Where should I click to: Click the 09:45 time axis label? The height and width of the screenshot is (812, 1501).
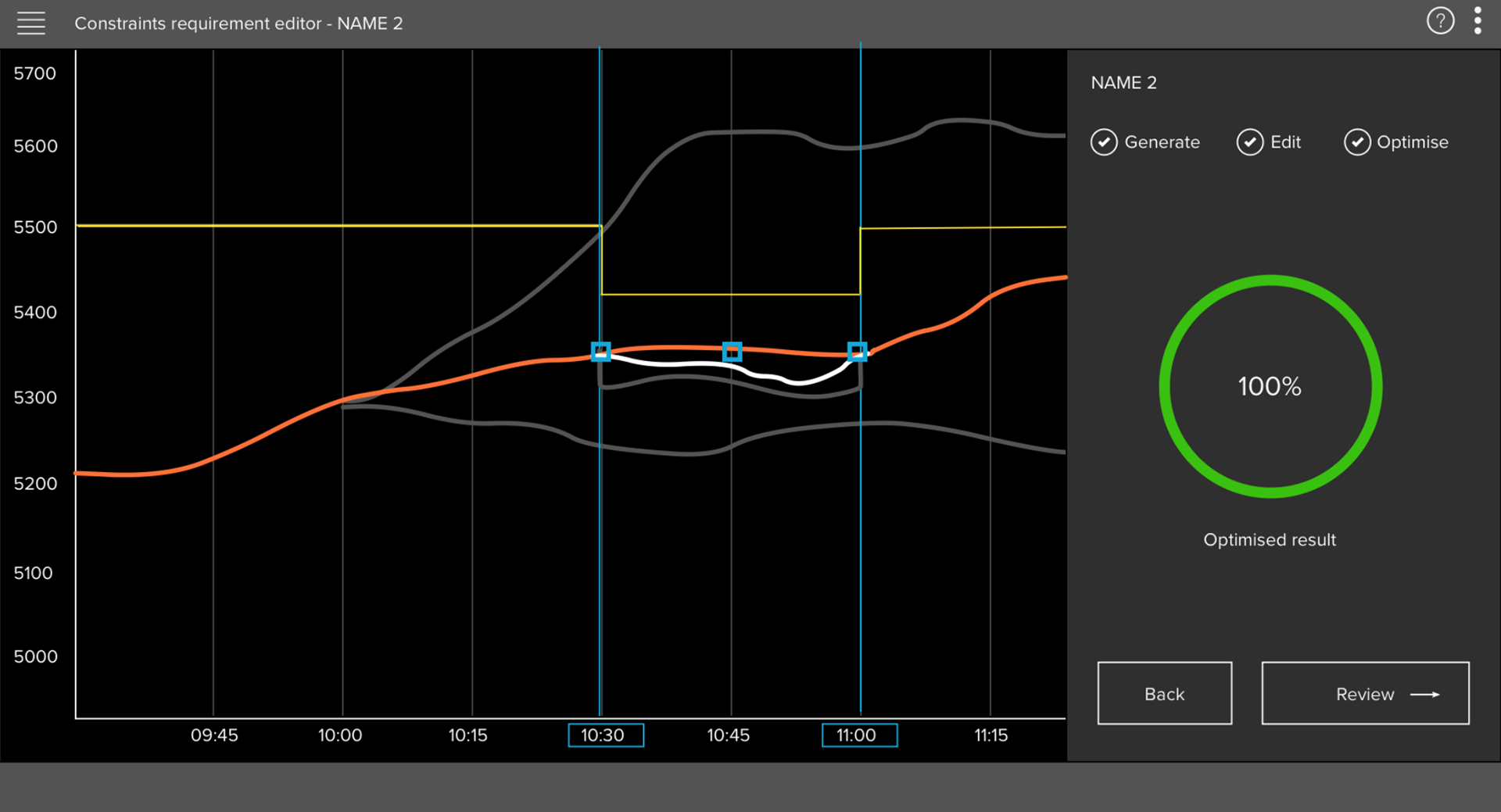(214, 735)
